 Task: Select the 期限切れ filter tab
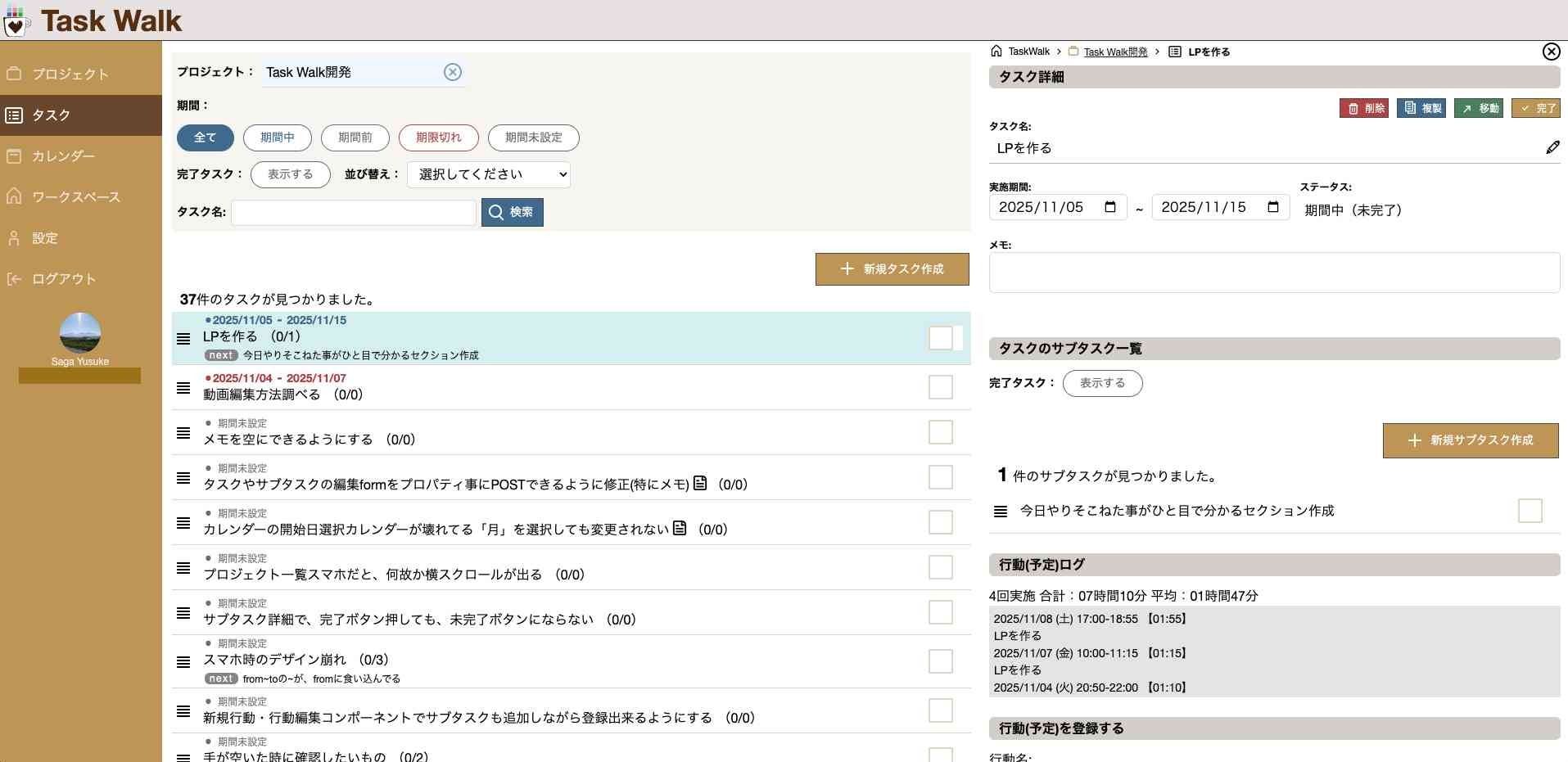[x=438, y=138]
